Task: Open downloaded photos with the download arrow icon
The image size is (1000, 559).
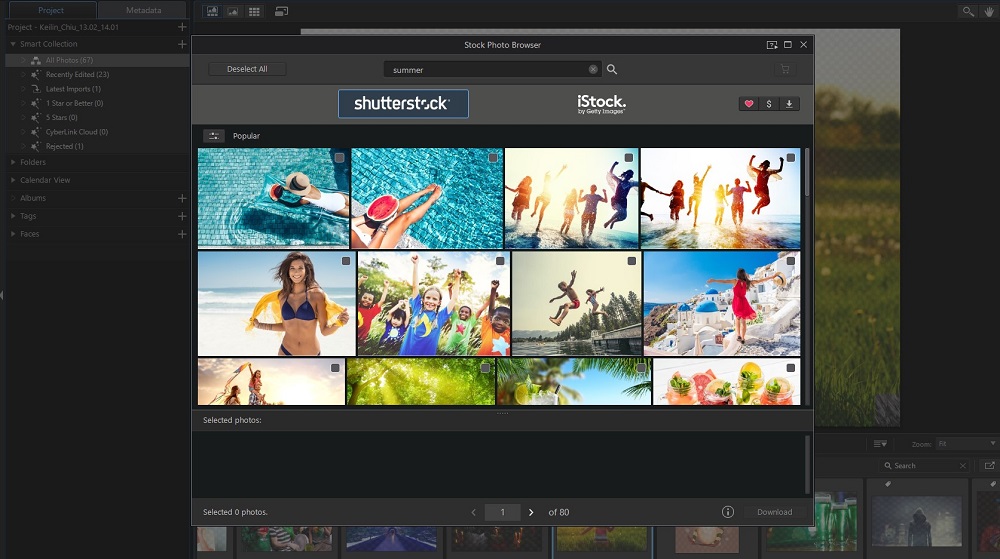Action: [x=789, y=104]
